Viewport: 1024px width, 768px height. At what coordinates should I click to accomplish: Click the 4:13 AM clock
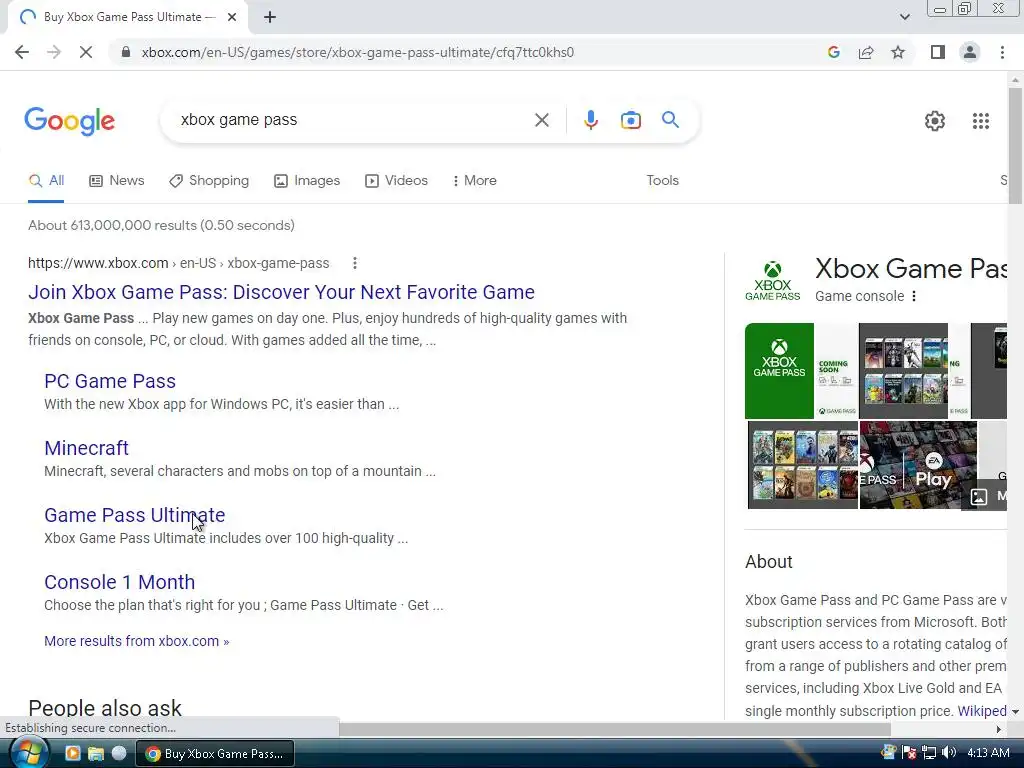coord(988,753)
